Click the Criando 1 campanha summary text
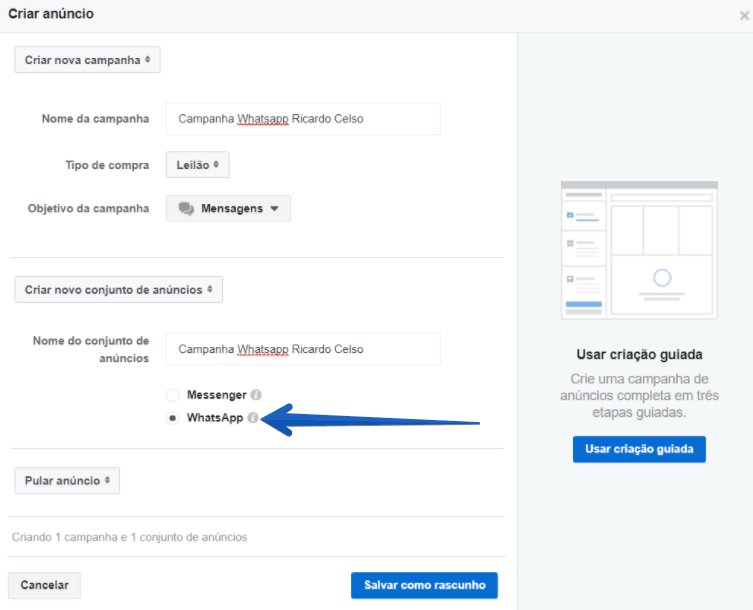Image resolution: width=753 pixels, height=610 pixels. (x=129, y=537)
